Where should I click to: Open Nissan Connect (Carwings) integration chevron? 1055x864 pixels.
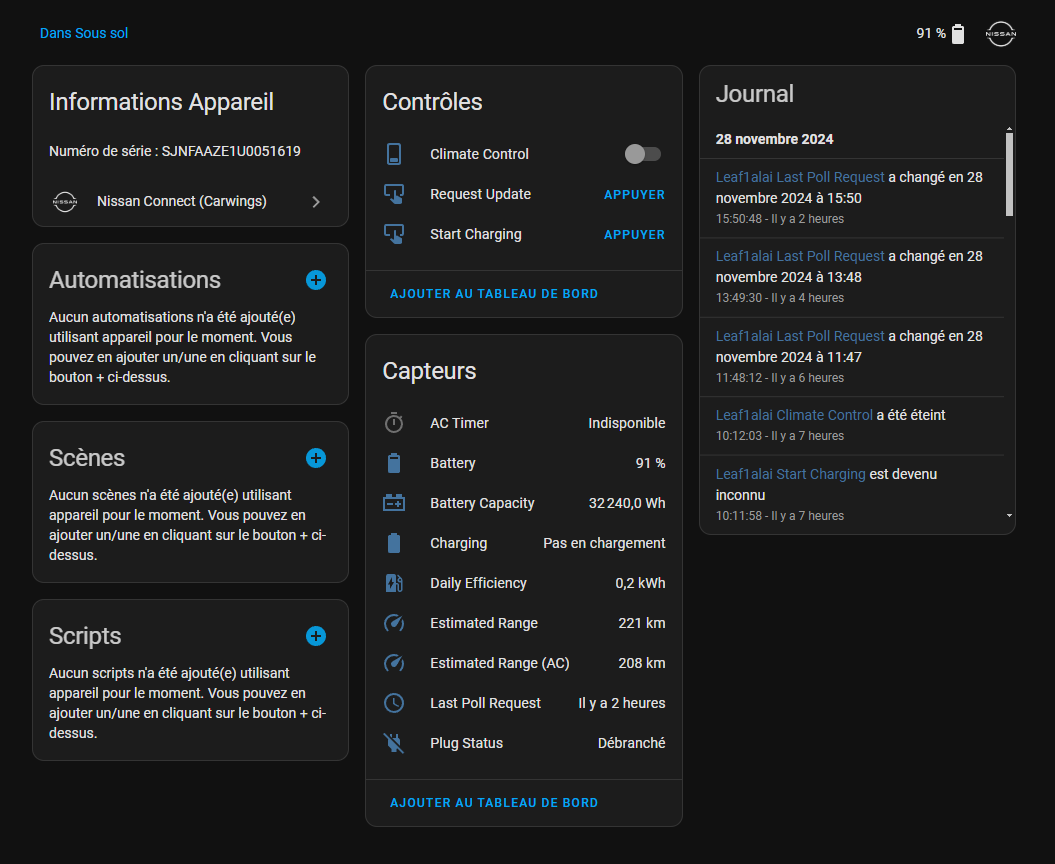[x=316, y=202]
